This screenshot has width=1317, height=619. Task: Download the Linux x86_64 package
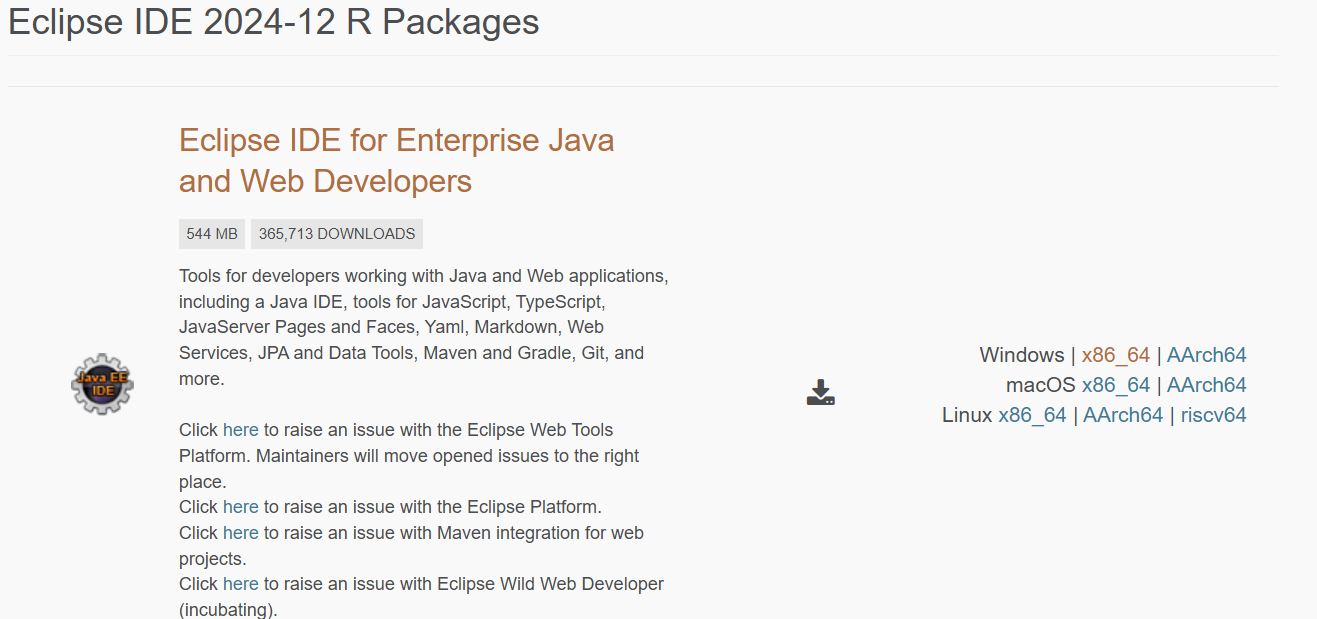(1032, 415)
